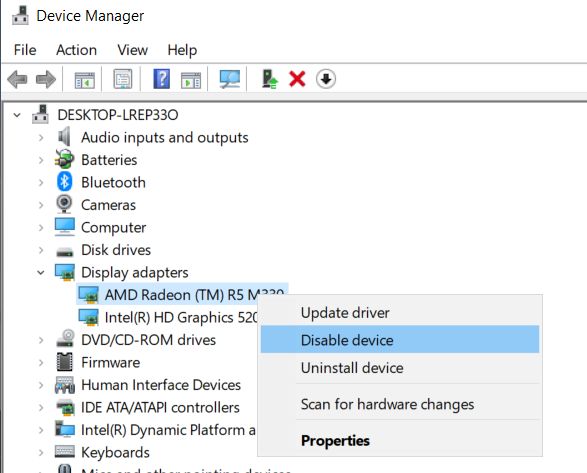Choose Disable device in context menu

click(400, 340)
